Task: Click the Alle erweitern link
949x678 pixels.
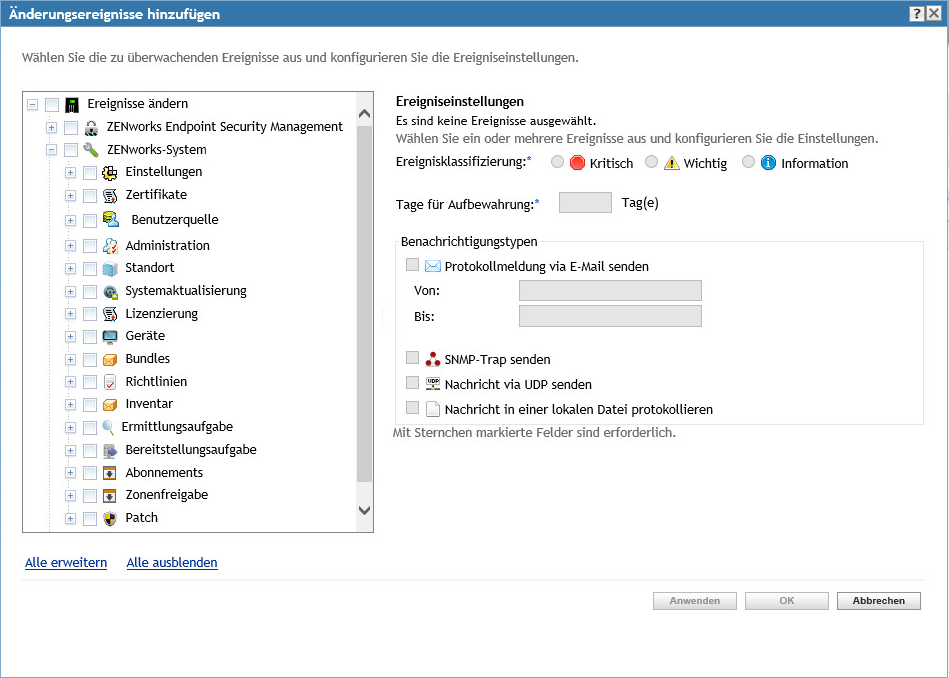Action: [66, 563]
